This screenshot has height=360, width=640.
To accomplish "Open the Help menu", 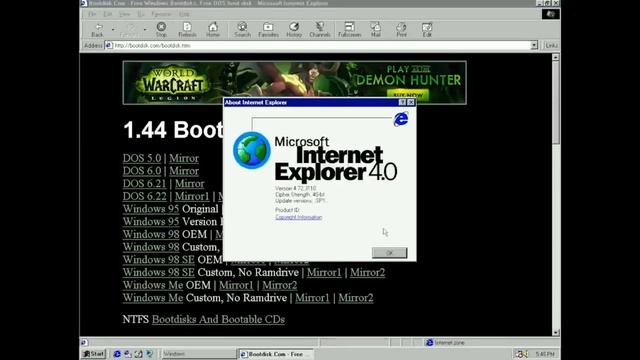I will (x=184, y=14).
